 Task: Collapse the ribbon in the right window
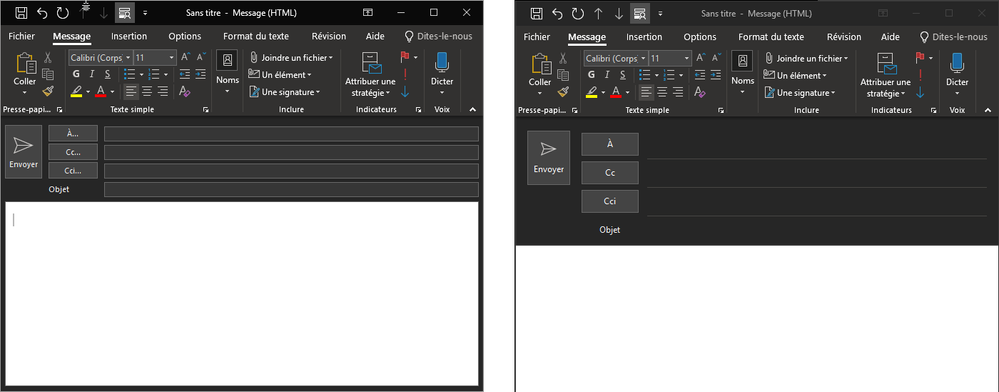[x=988, y=110]
